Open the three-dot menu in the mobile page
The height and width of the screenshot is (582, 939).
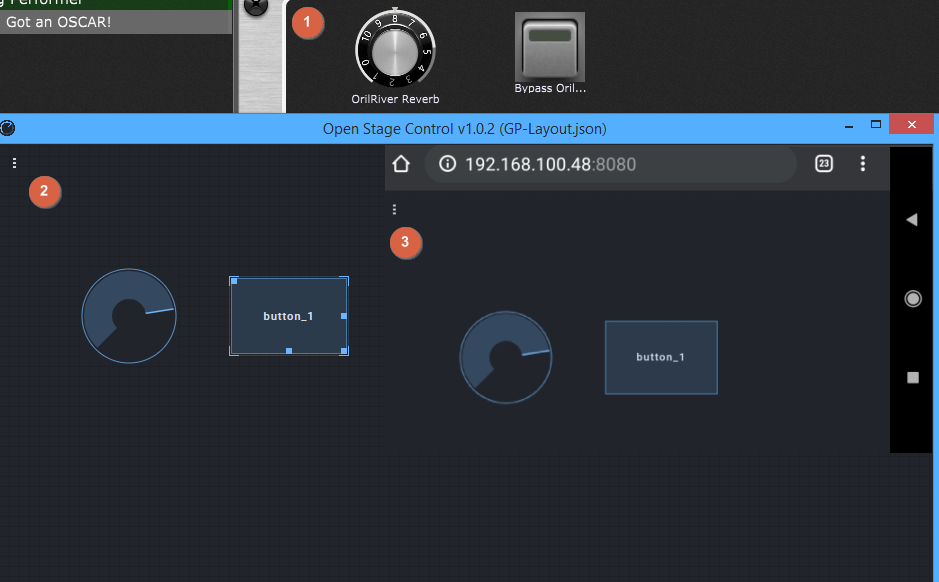click(394, 210)
